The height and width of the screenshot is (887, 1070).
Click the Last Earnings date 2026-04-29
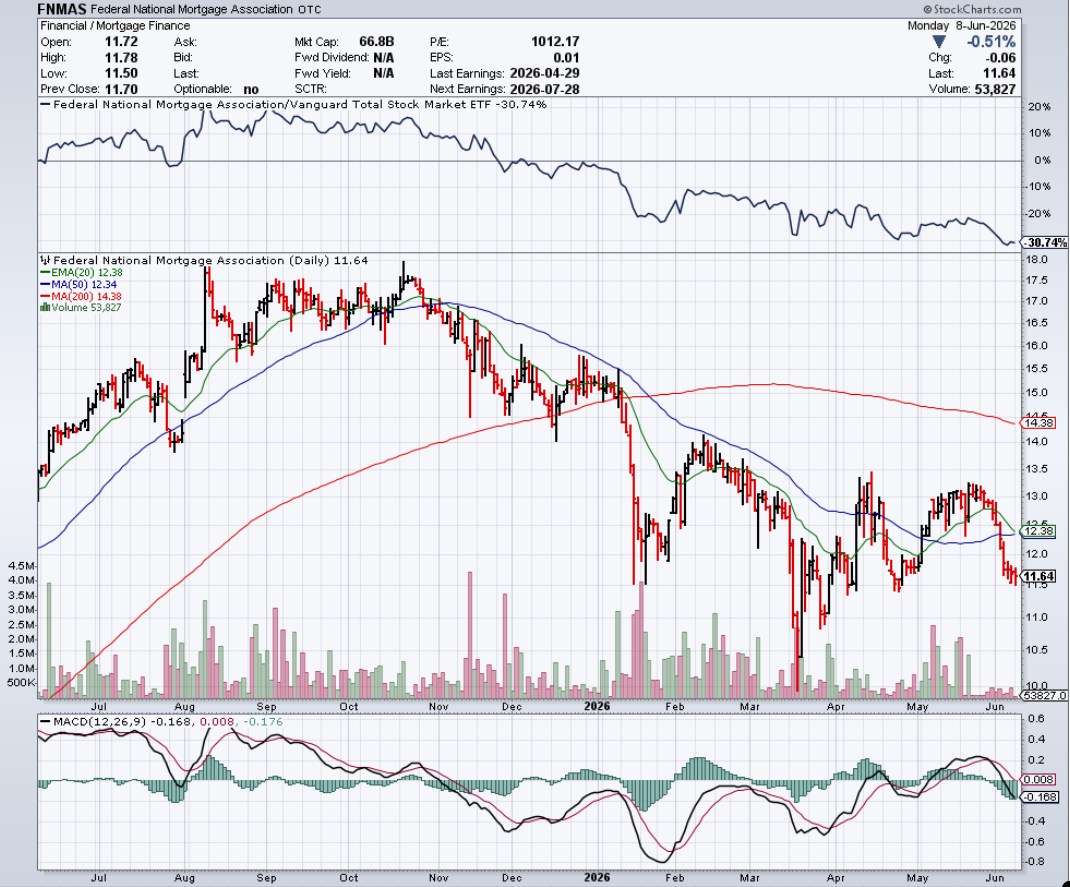tap(545, 73)
